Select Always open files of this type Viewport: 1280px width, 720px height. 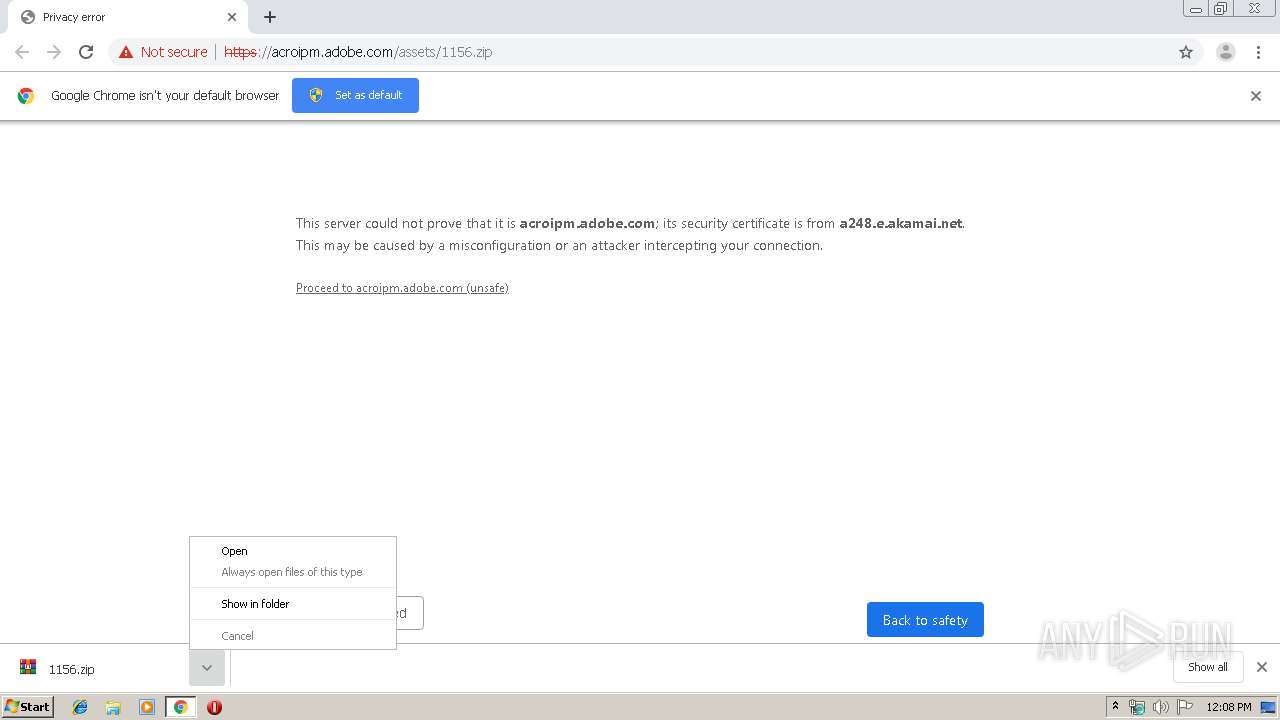pyautogui.click(x=293, y=572)
